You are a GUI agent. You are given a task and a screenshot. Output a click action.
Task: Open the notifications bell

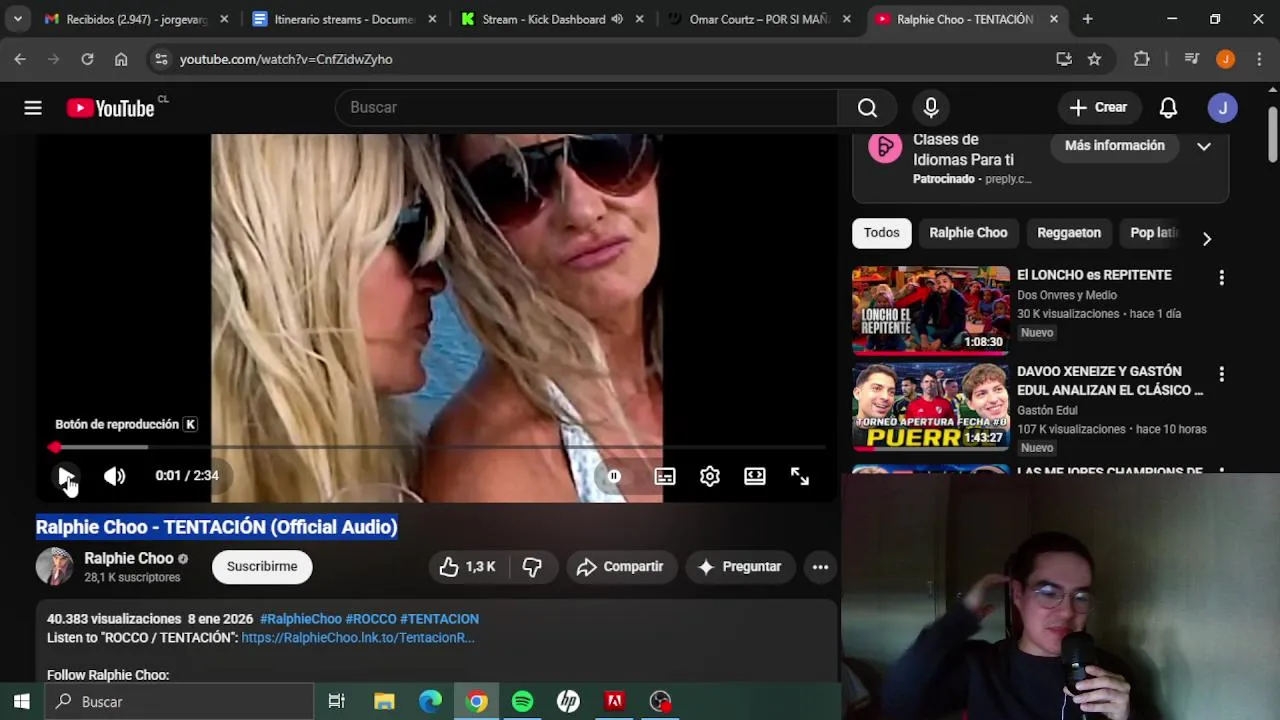pyautogui.click(x=1168, y=107)
